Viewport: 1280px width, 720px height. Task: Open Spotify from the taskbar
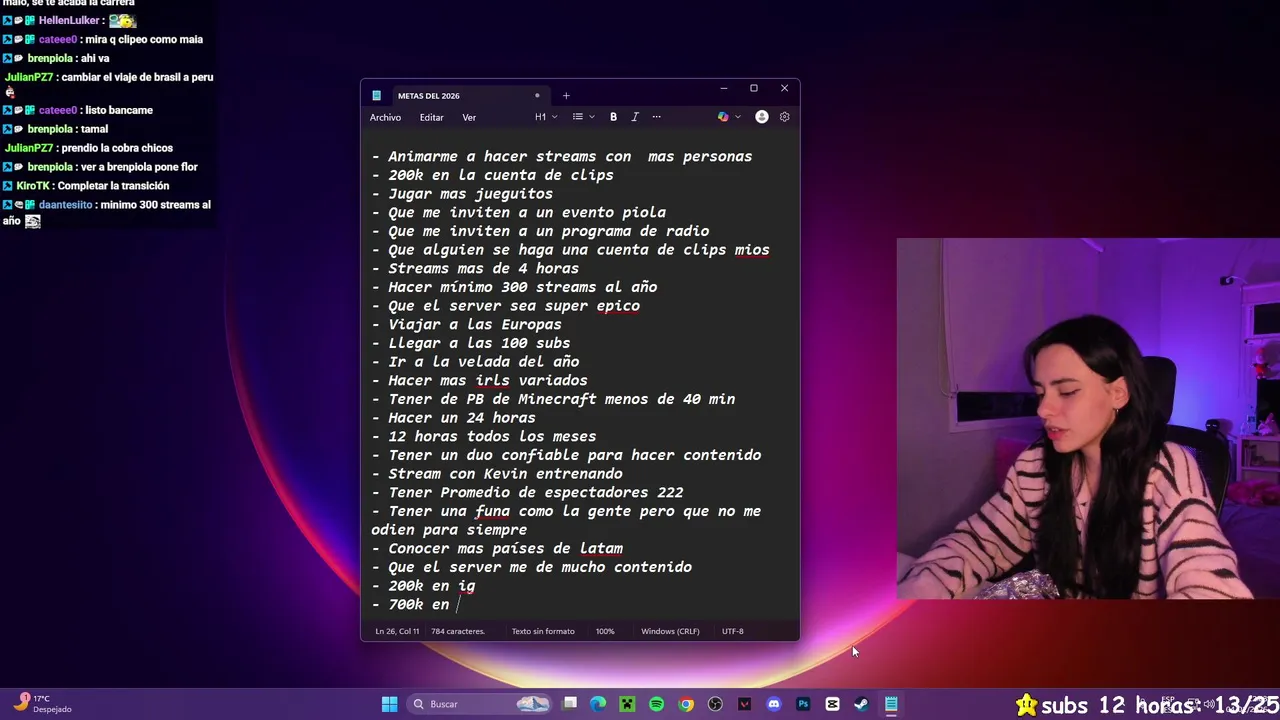point(656,704)
